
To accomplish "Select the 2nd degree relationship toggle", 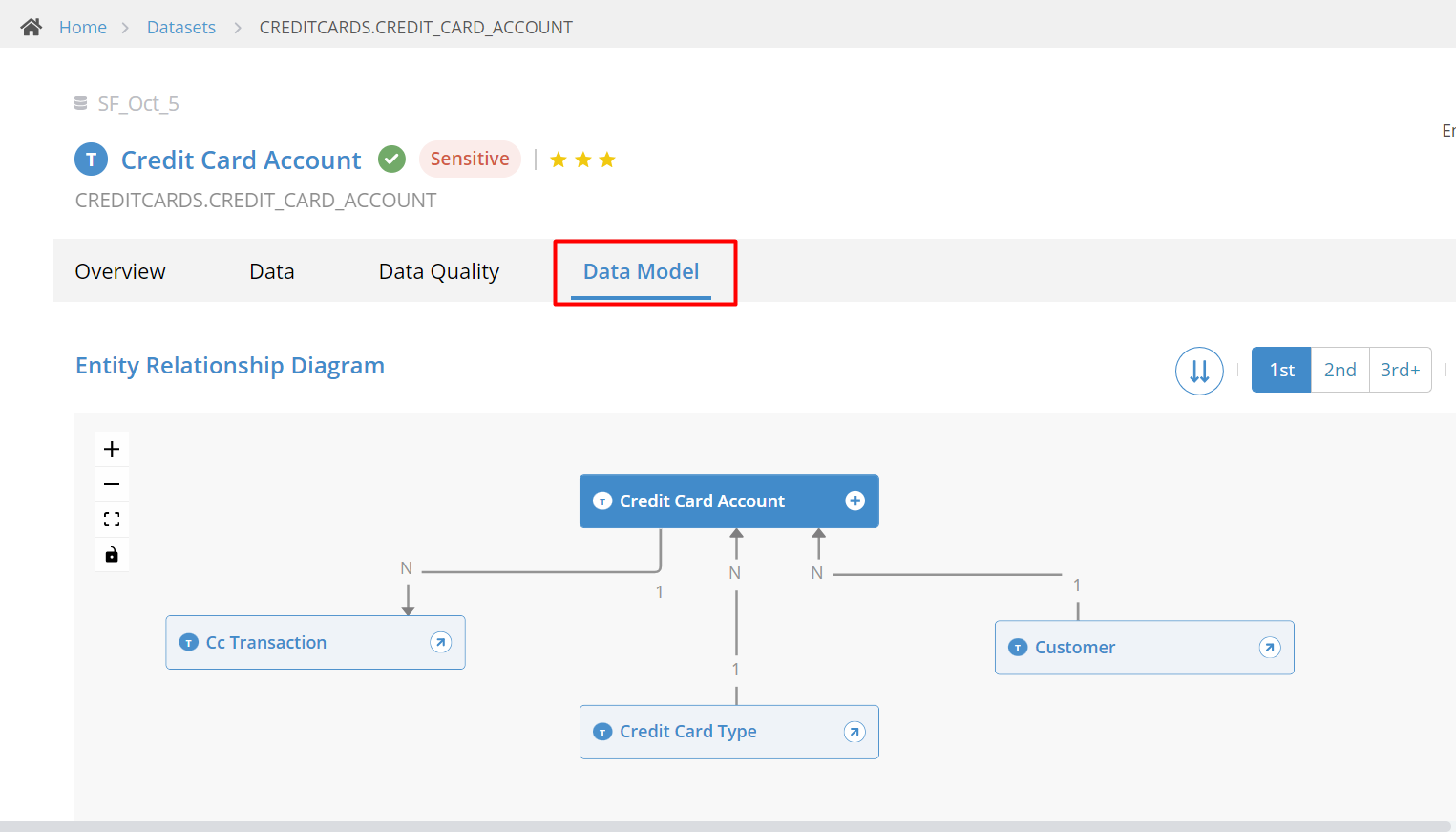I will (1340, 370).
